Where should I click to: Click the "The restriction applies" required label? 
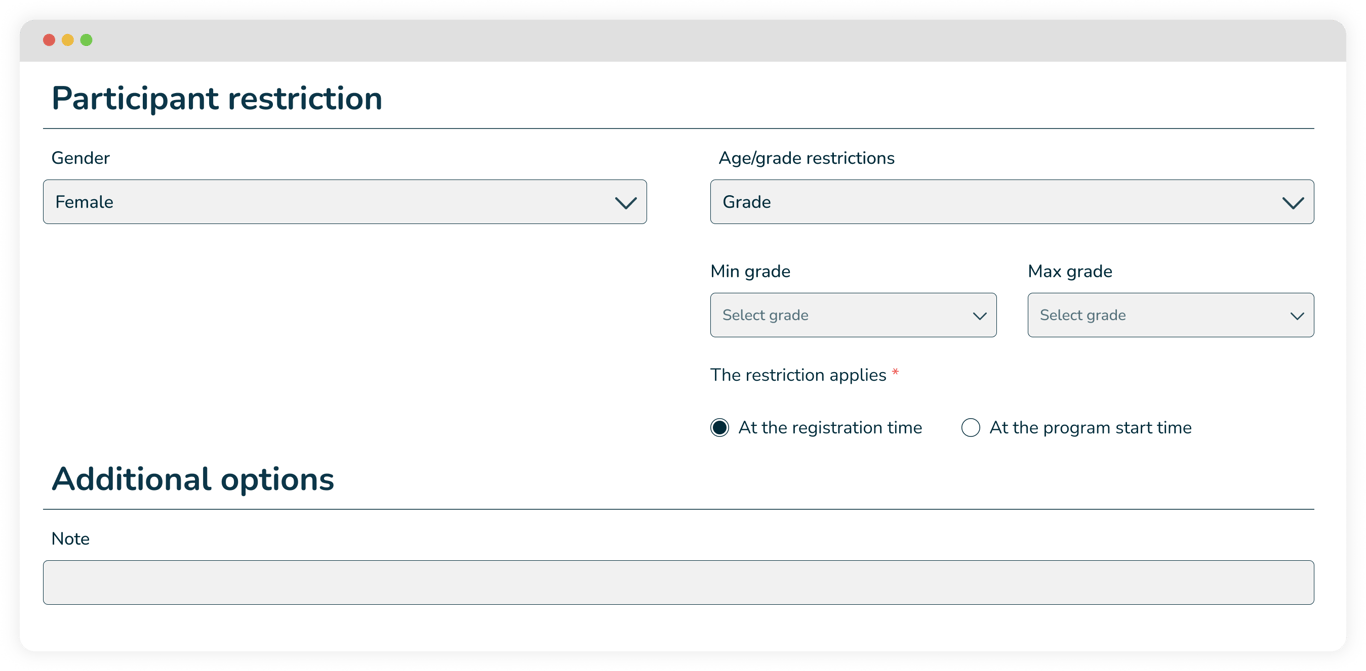[x=798, y=375]
